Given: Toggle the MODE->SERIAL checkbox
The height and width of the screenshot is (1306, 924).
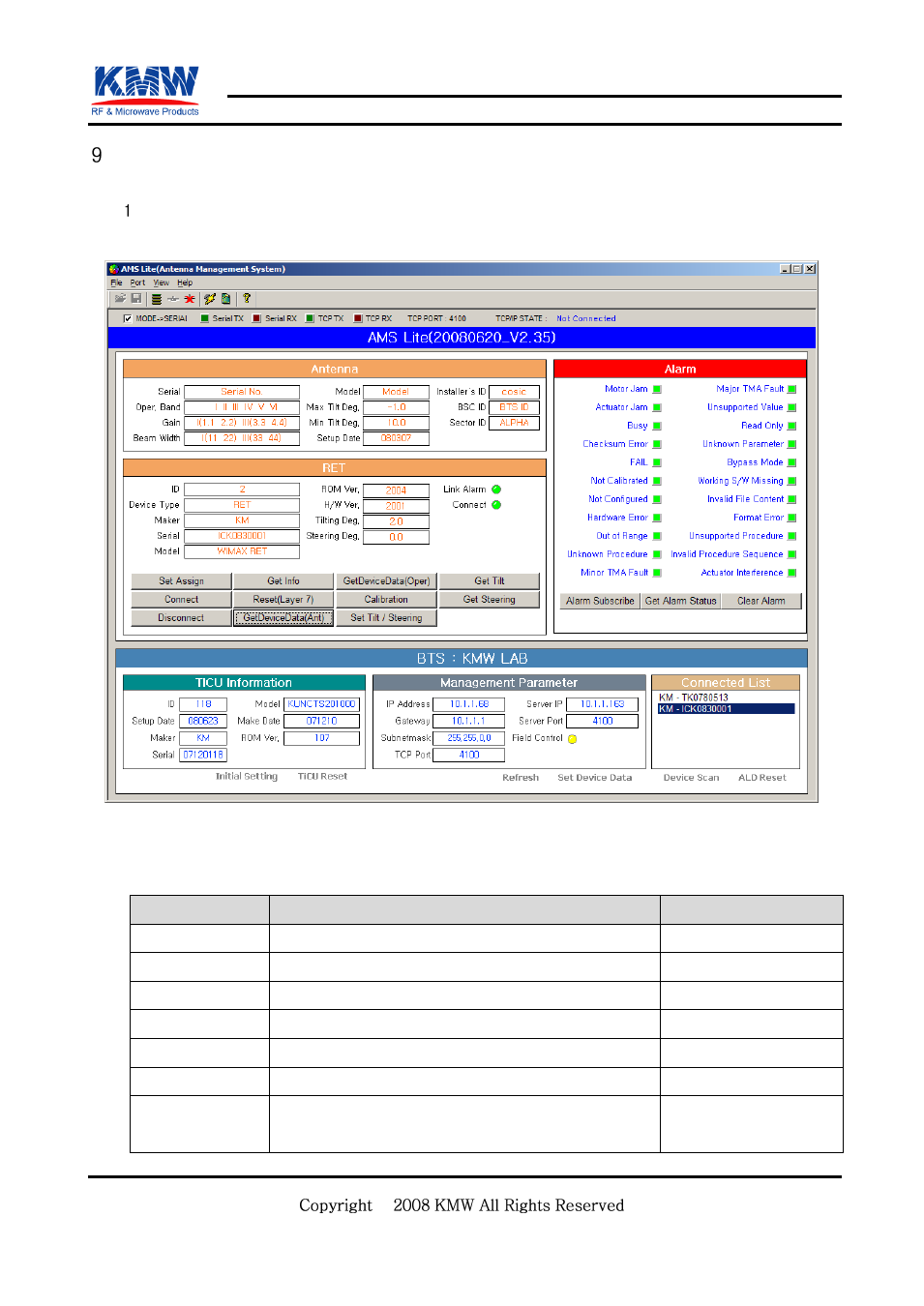Looking at the screenshot, I should 128,318.
